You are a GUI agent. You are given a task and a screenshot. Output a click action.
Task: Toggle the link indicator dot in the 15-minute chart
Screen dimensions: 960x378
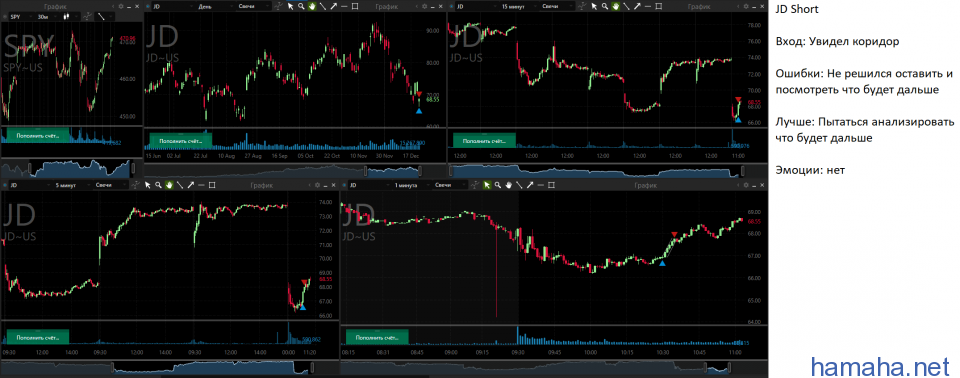click(x=451, y=6)
